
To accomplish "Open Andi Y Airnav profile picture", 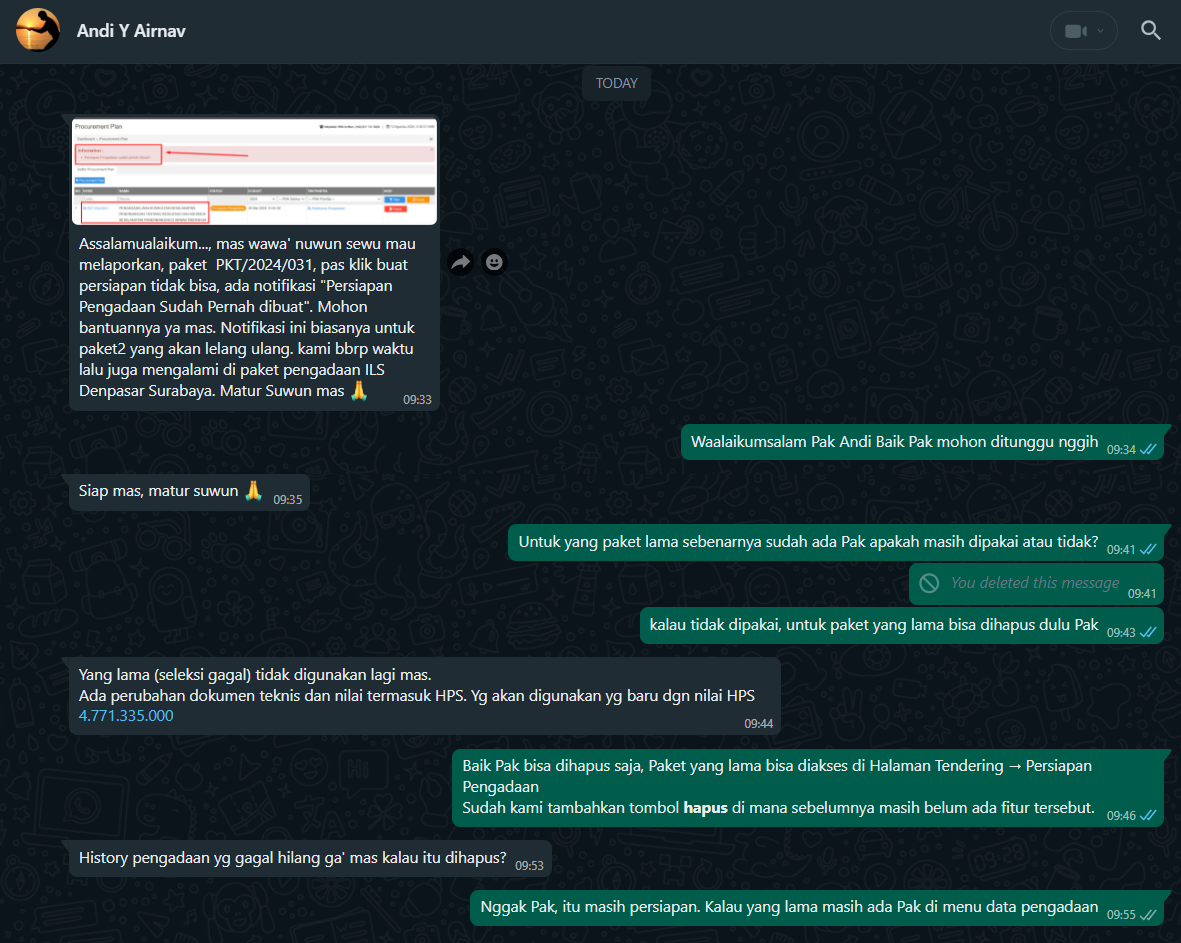I will tap(38, 30).
